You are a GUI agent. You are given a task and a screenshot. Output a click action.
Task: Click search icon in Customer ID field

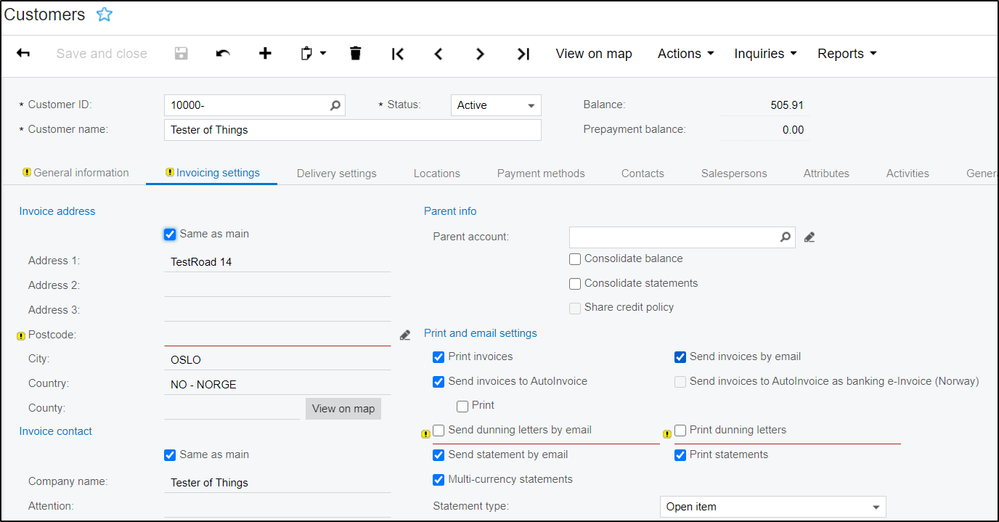click(x=336, y=105)
